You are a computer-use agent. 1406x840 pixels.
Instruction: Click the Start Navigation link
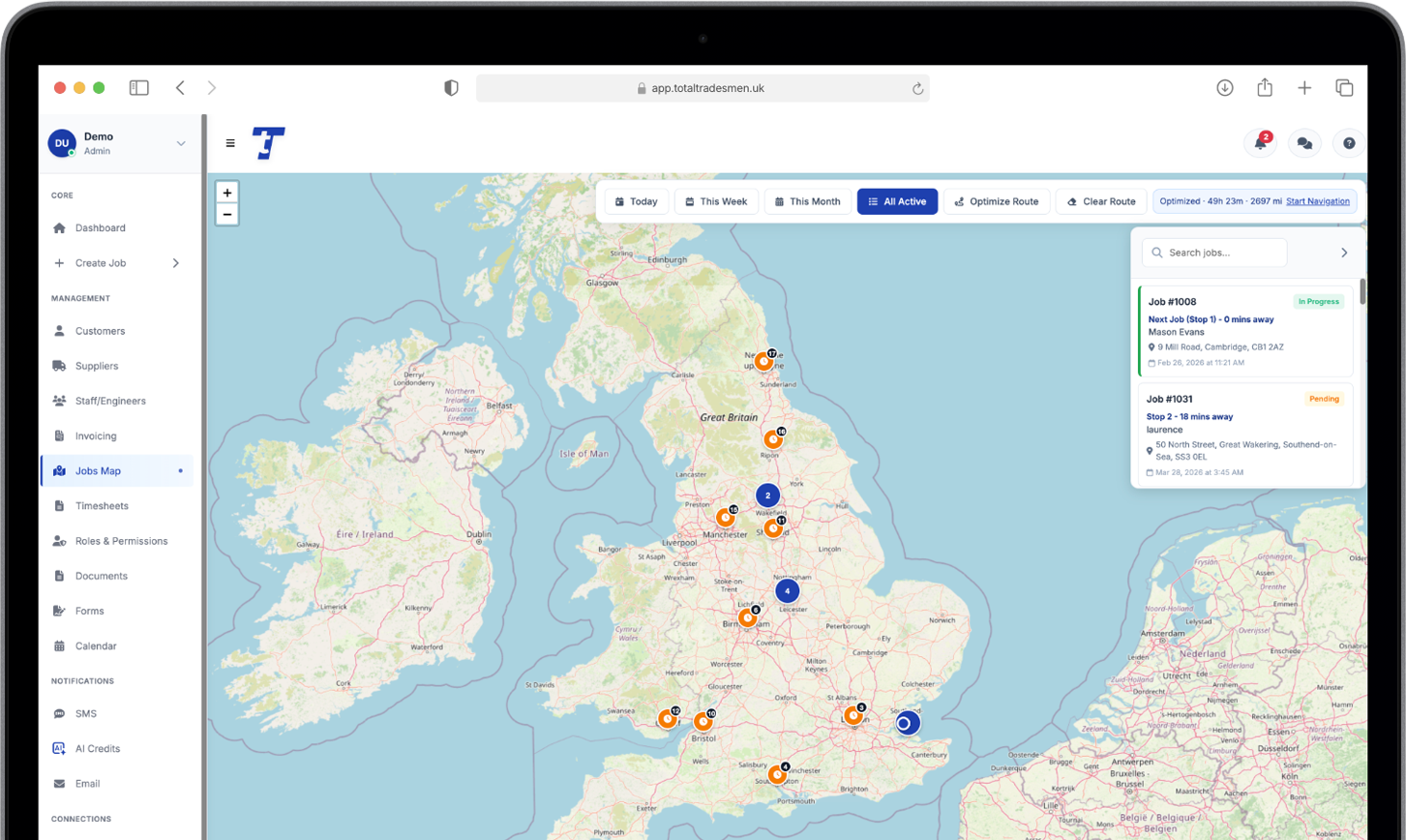click(x=1318, y=201)
